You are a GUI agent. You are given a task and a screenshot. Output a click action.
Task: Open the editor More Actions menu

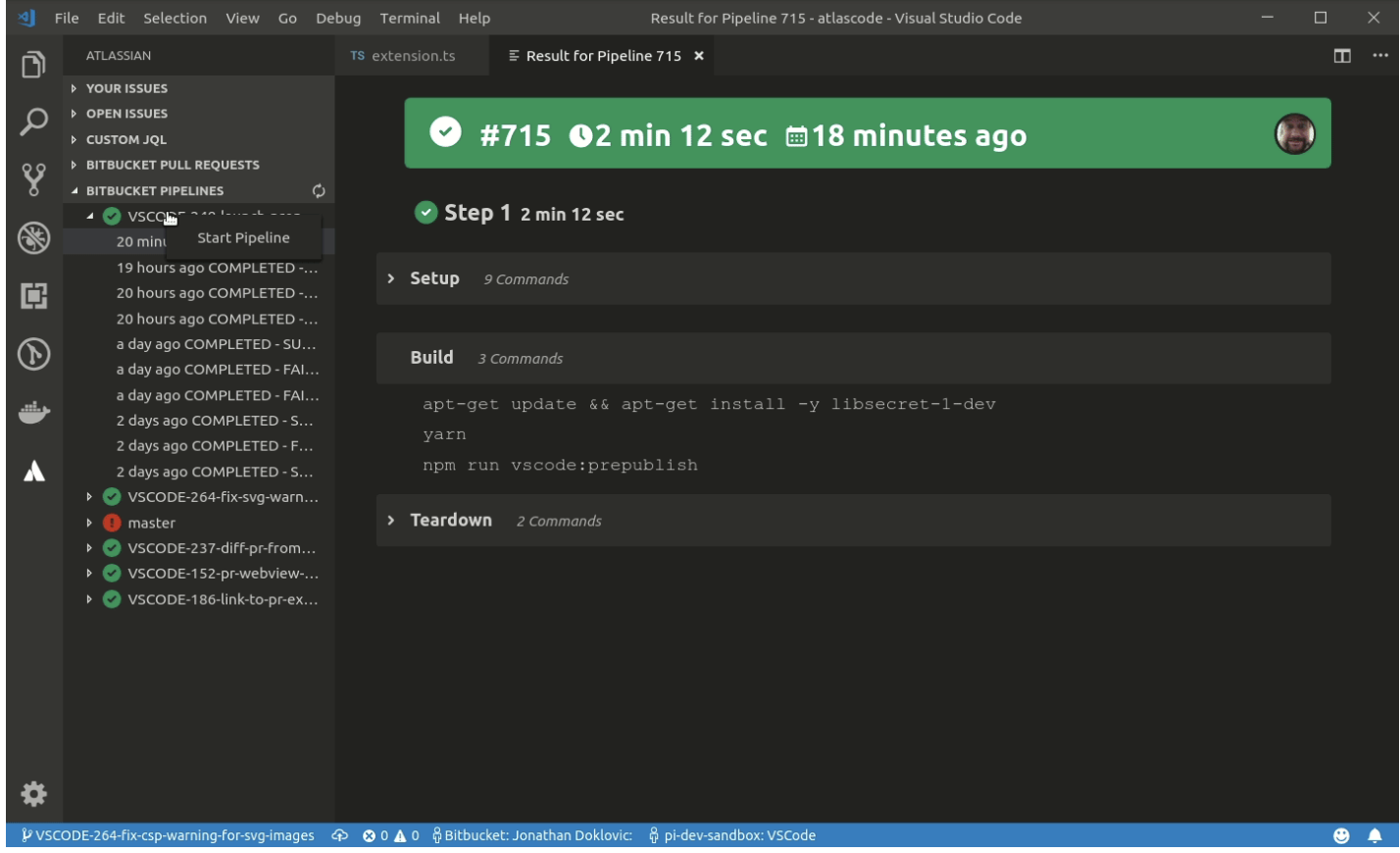1380,56
